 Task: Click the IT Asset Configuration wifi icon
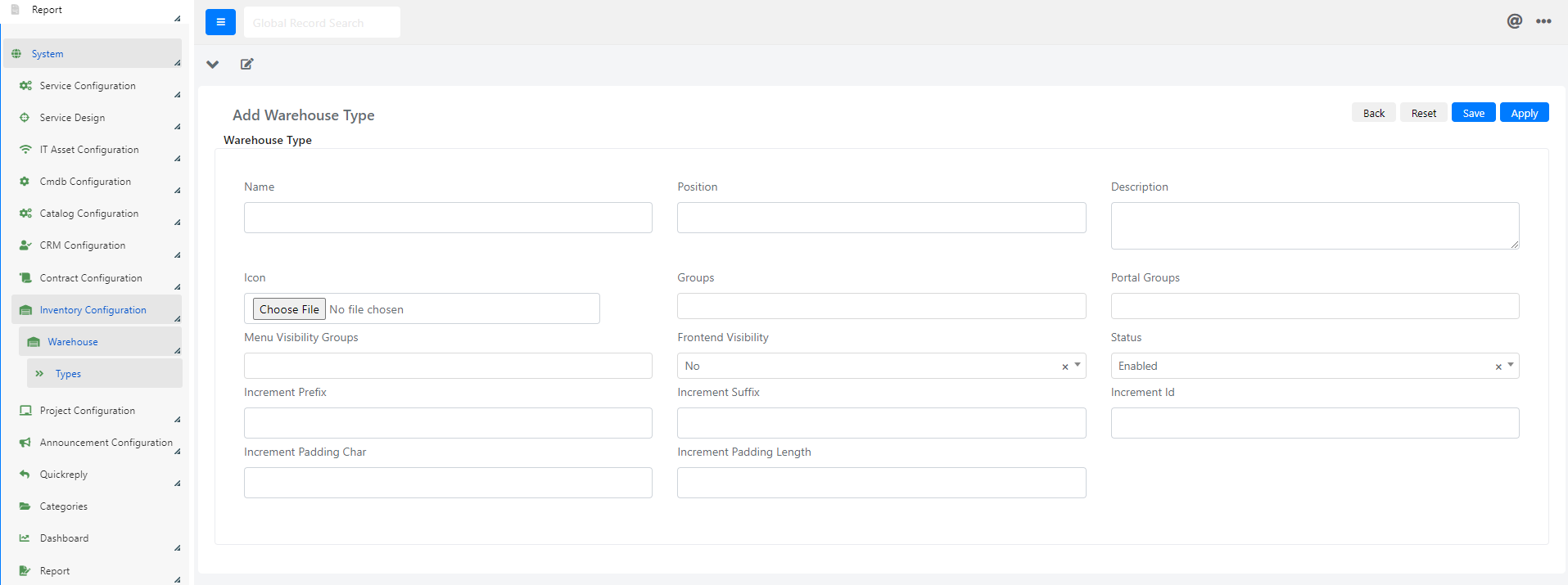point(25,149)
